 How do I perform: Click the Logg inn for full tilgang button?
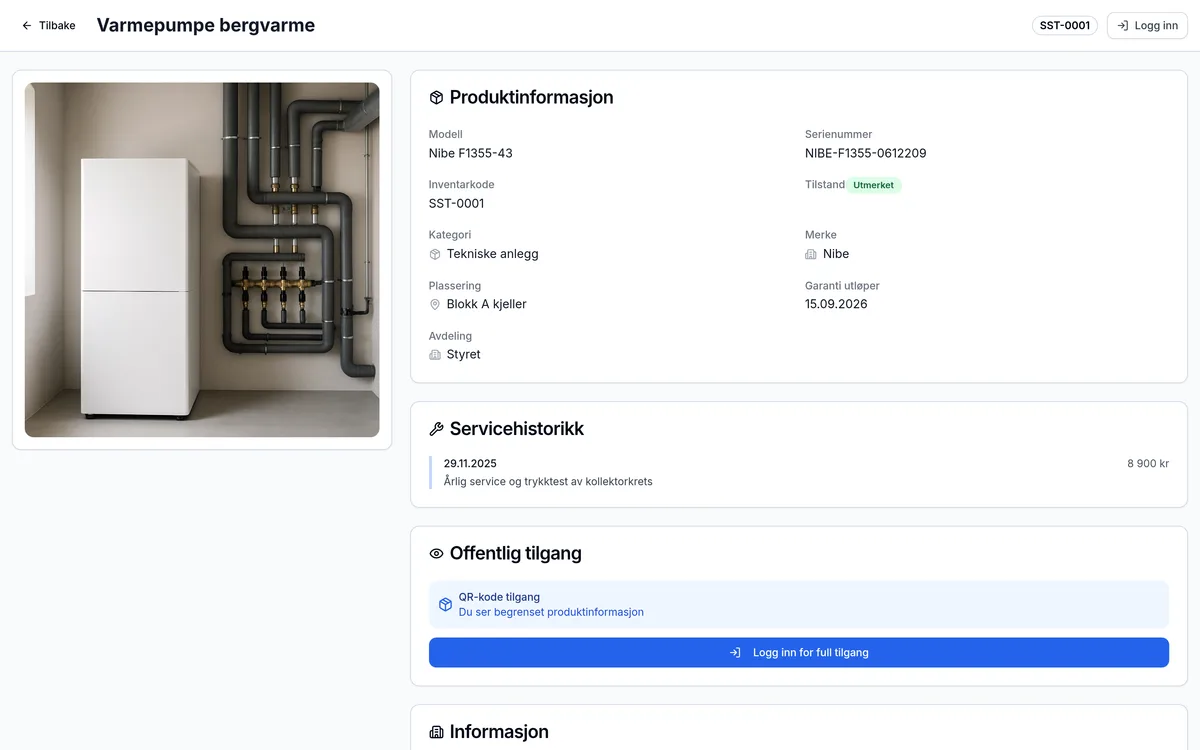(799, 653)
